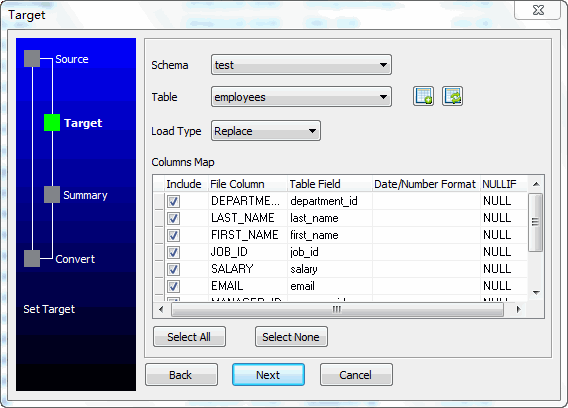
Task: Click the row selector beside DEPARTME...
Action: [159, 201]
